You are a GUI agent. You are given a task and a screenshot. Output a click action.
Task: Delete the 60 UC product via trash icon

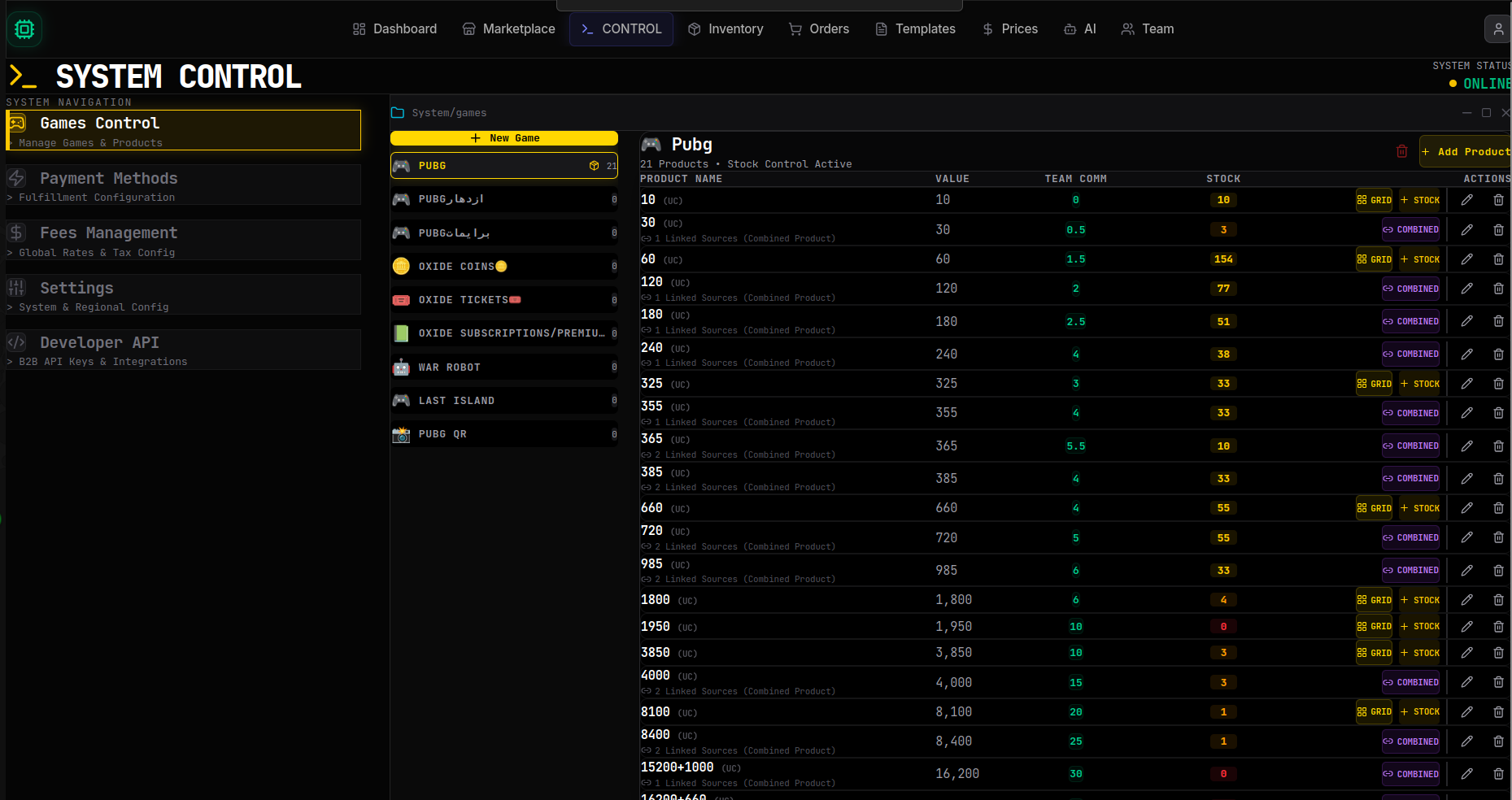(x=1498, y=259)
